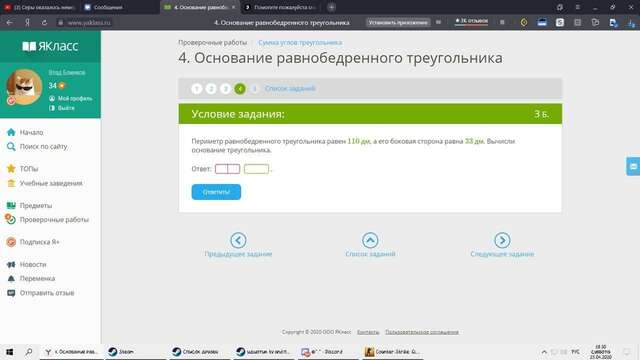Open the new browser tab plus button
This screenshot has width=640, height=360.
pos(331,7)
